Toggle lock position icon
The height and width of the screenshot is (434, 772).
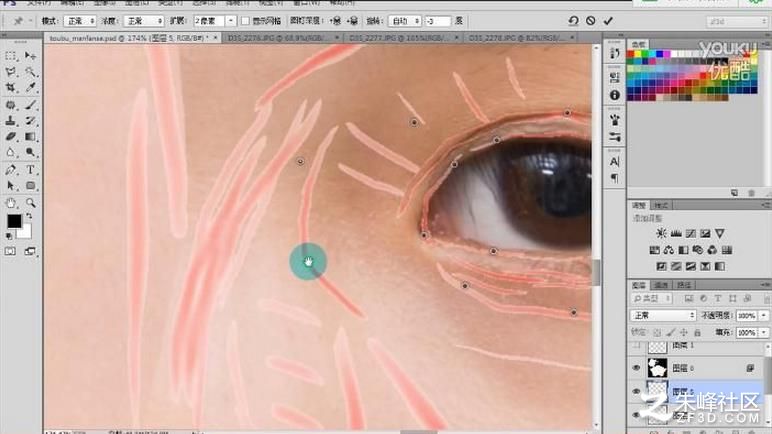[684, 333]
